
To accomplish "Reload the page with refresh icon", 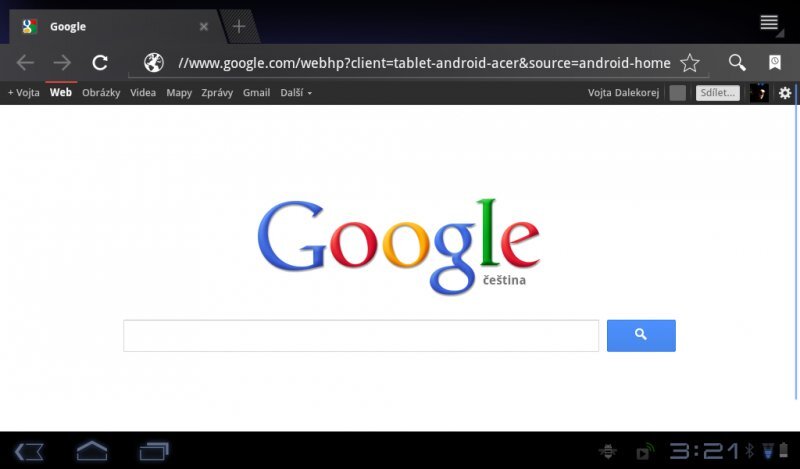I will click(x=100, y=63).
